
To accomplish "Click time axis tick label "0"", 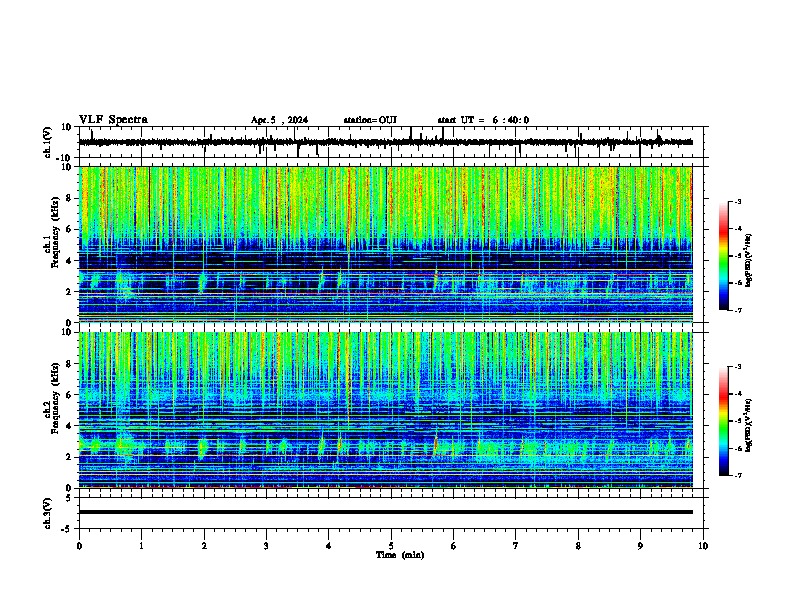I will 79,546.
